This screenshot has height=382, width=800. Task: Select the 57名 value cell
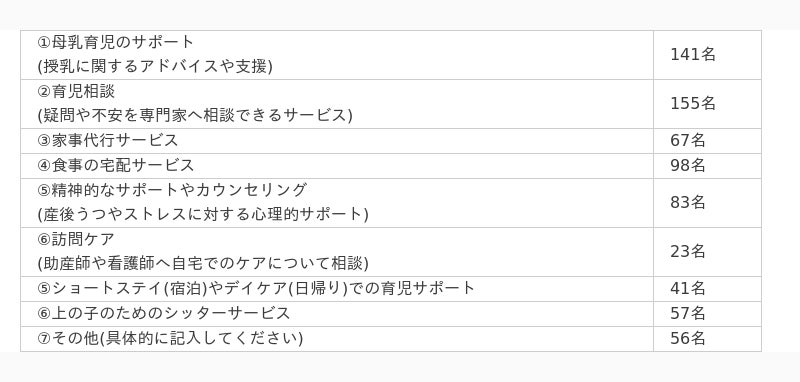(707, 313)
